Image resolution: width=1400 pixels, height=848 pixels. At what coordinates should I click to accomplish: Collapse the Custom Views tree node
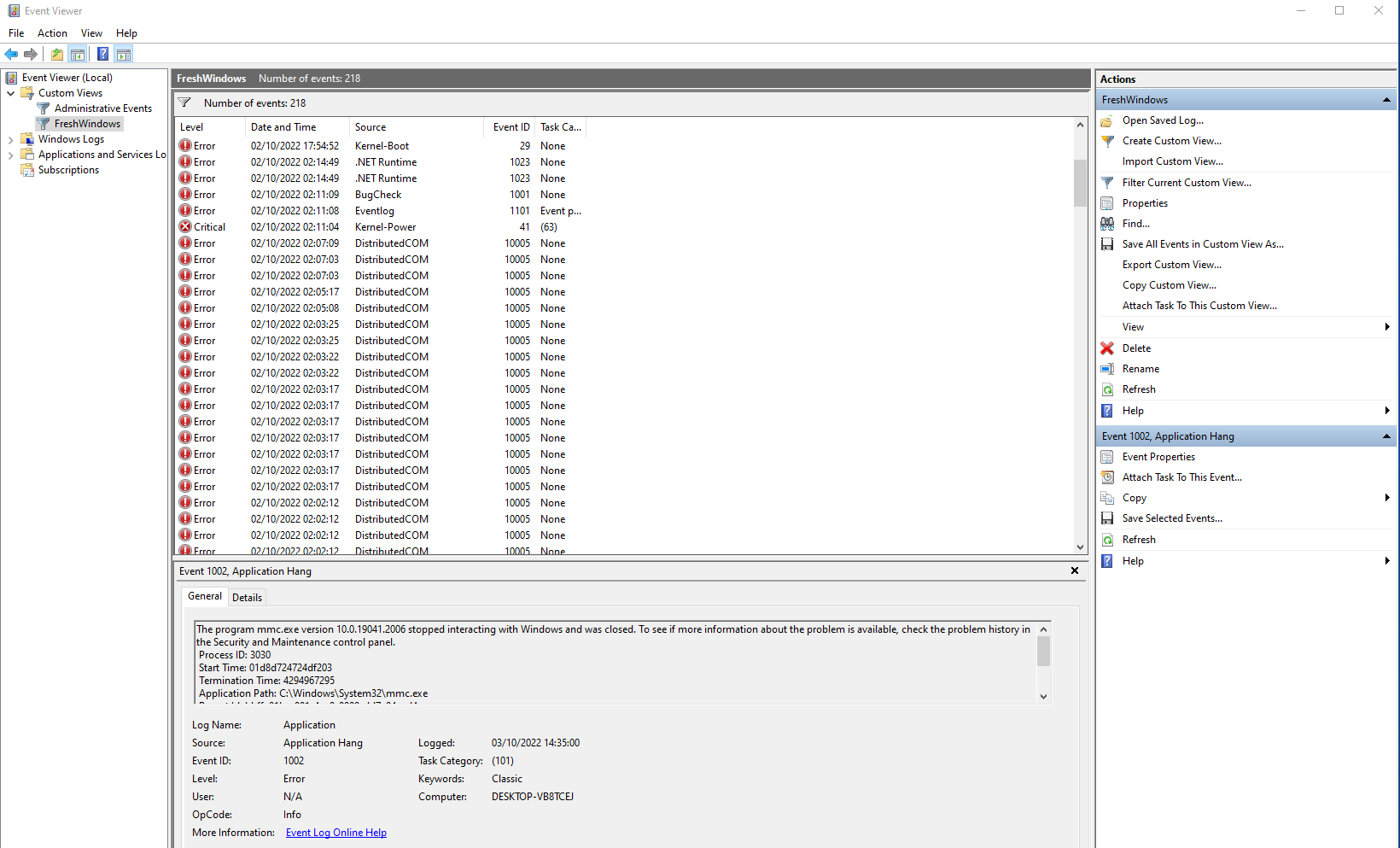(x=10, y=93)
